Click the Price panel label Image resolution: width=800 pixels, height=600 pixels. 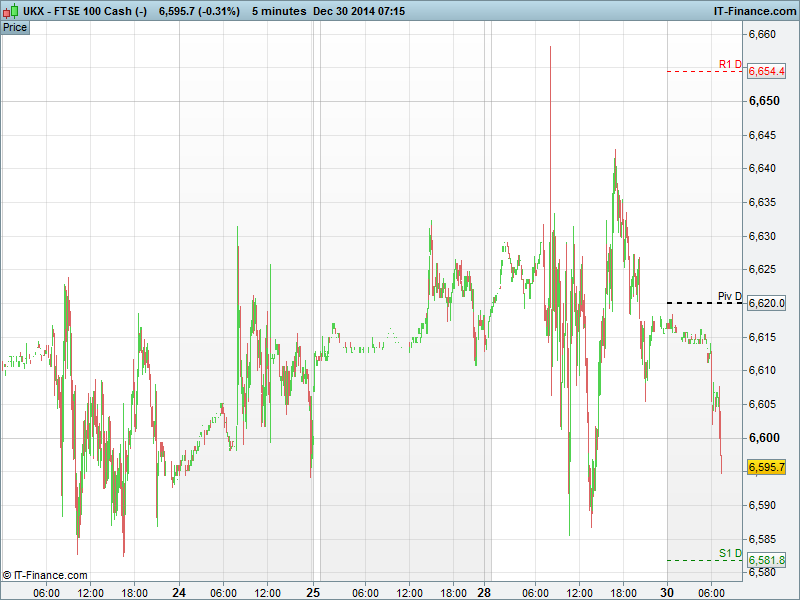coord(15,27)
